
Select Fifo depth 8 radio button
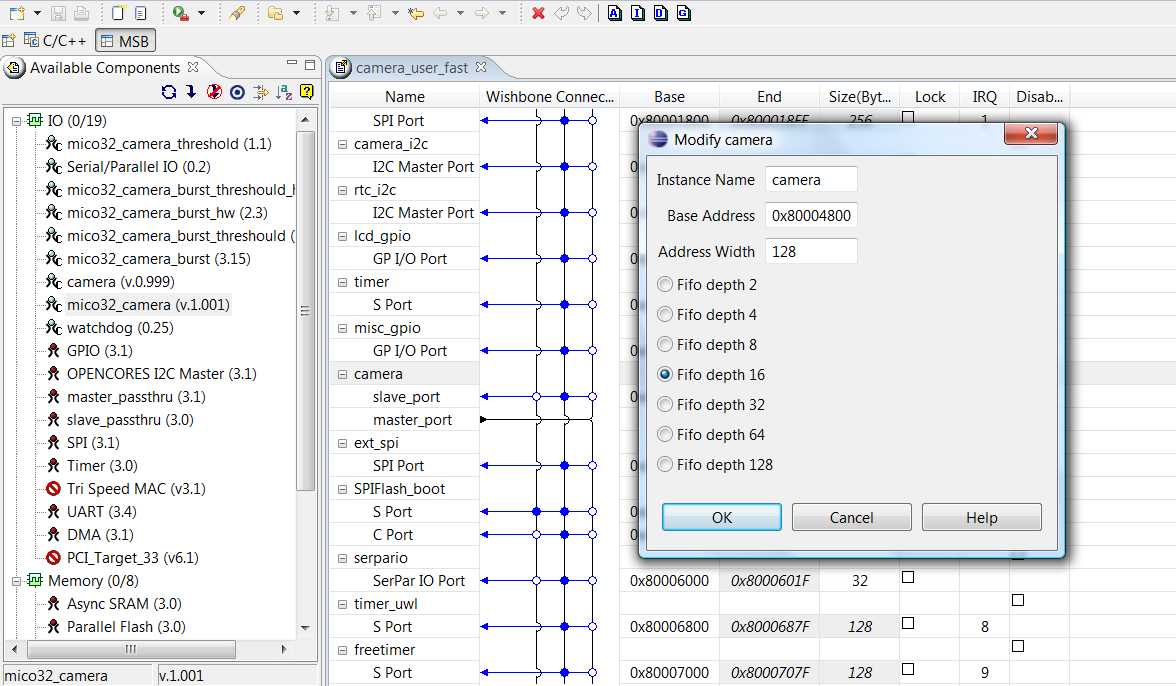[664, 344]
